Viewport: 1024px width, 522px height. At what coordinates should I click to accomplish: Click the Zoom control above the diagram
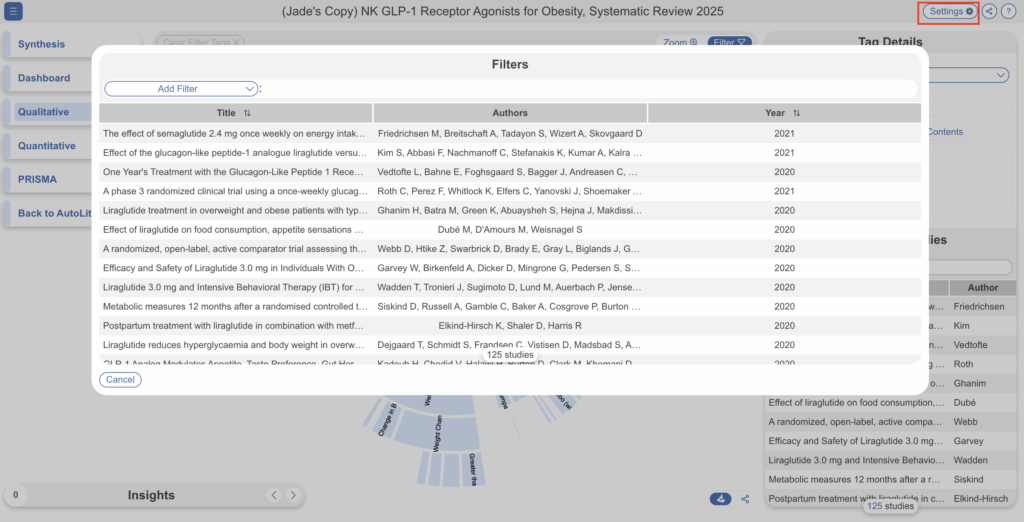pos(679,42)
